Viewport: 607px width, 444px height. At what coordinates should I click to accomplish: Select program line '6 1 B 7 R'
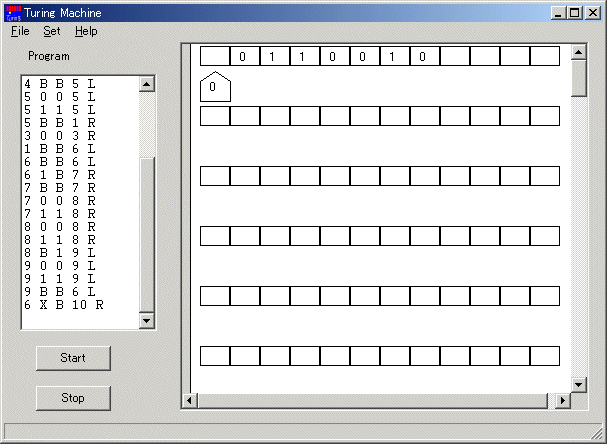(60, 175)
